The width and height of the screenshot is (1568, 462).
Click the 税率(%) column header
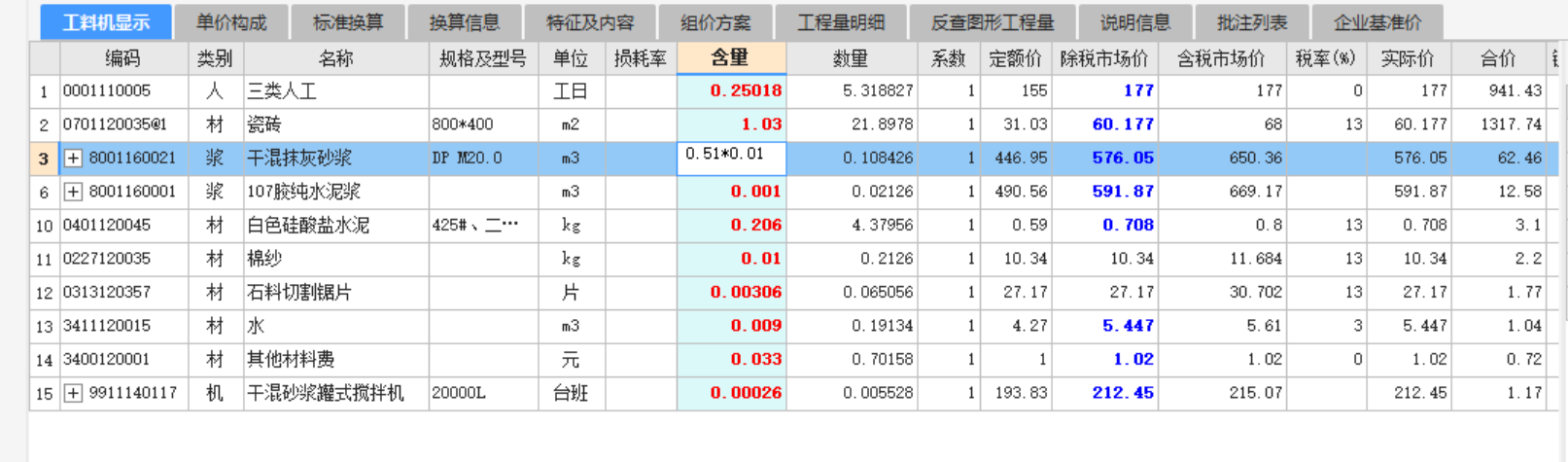(1326, 58)
